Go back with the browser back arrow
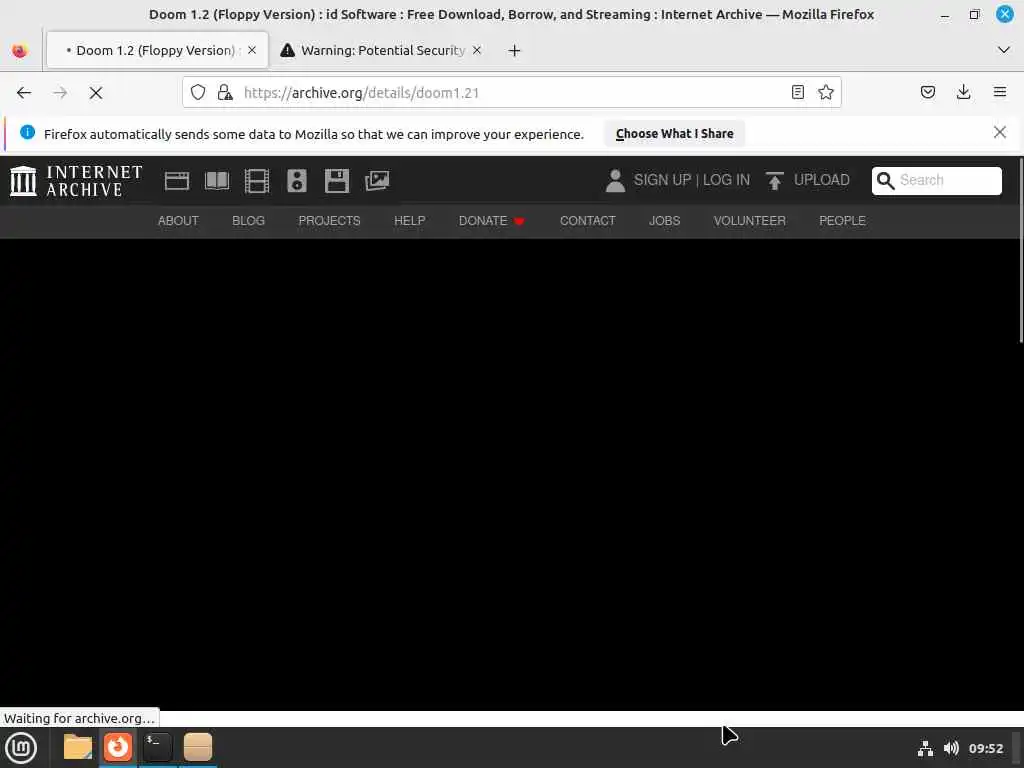This screenshot has height=768, width=1024. click(24, 93)
